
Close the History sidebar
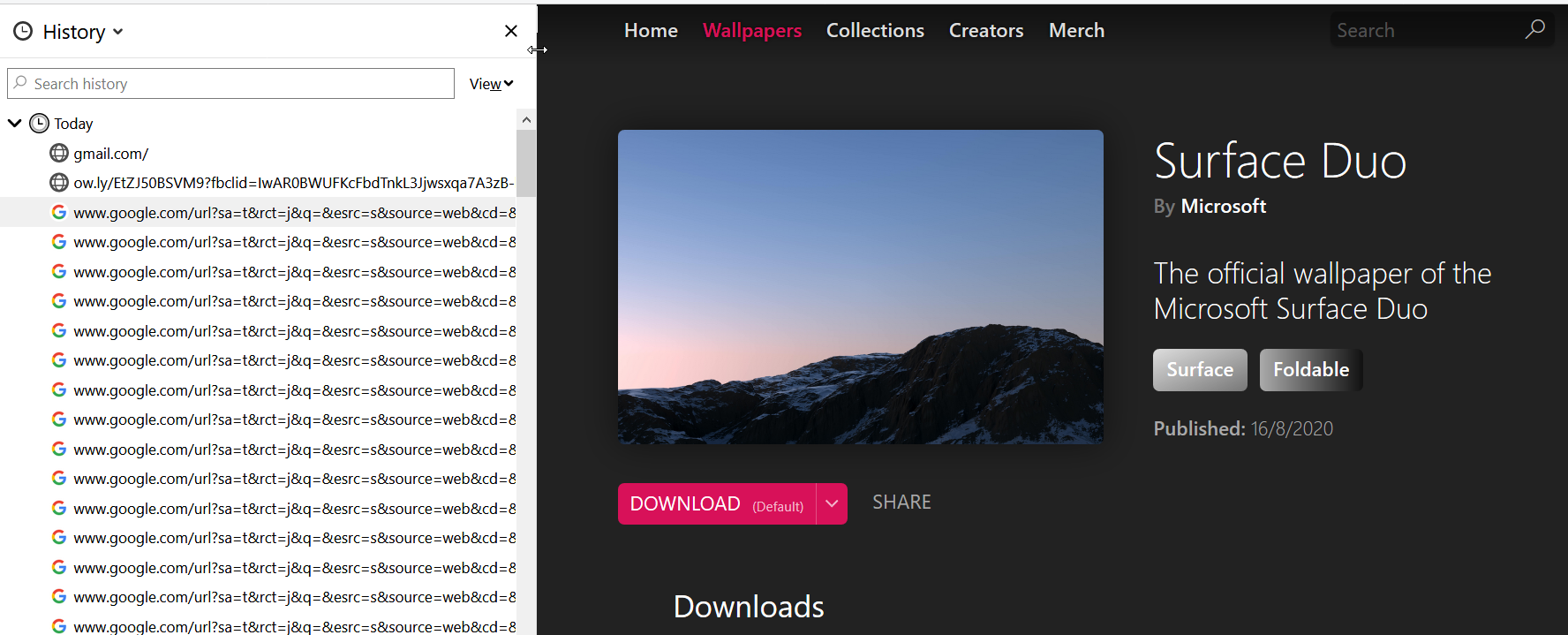point(510,31)
